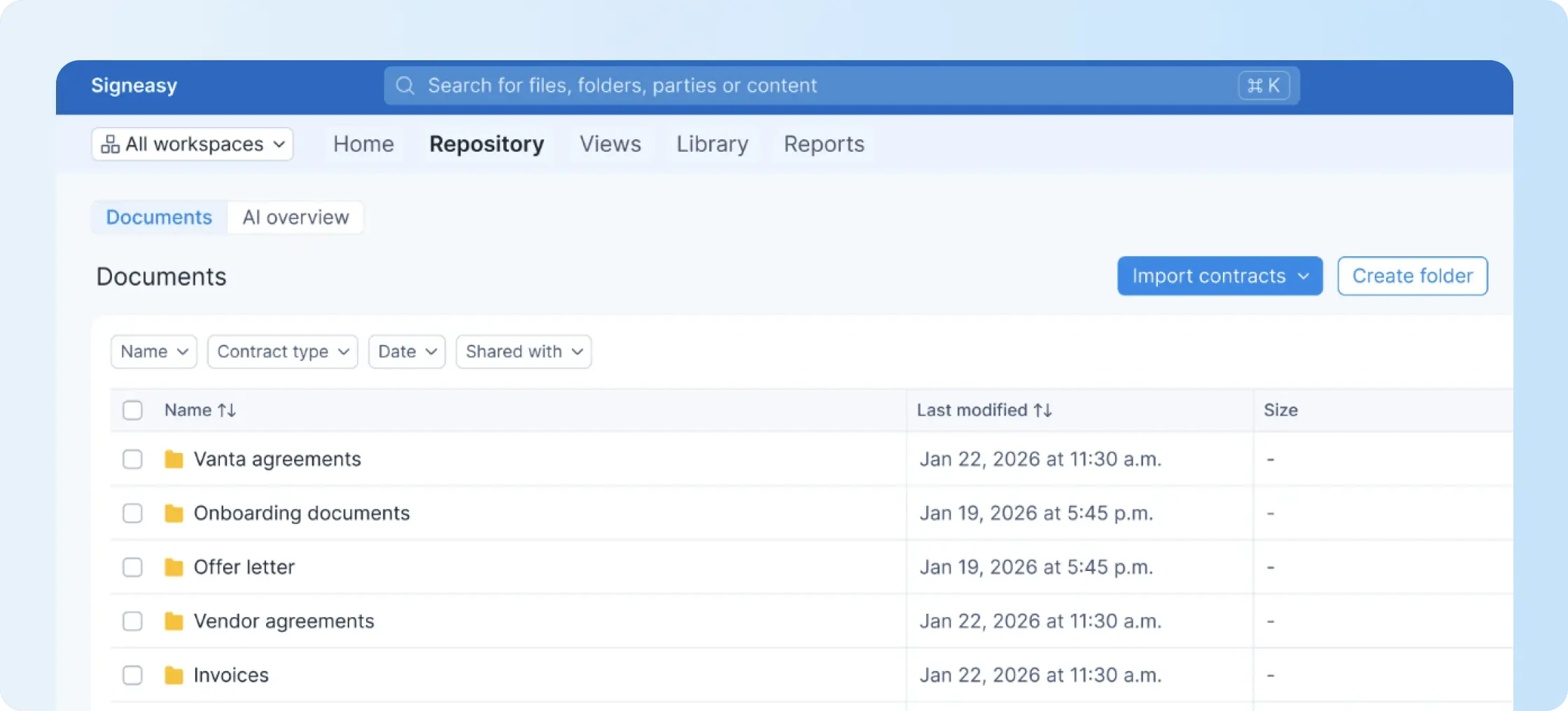Open the Name filter dropdown
The width and height of the screenshot is (1568, 711).
point(154,351)
